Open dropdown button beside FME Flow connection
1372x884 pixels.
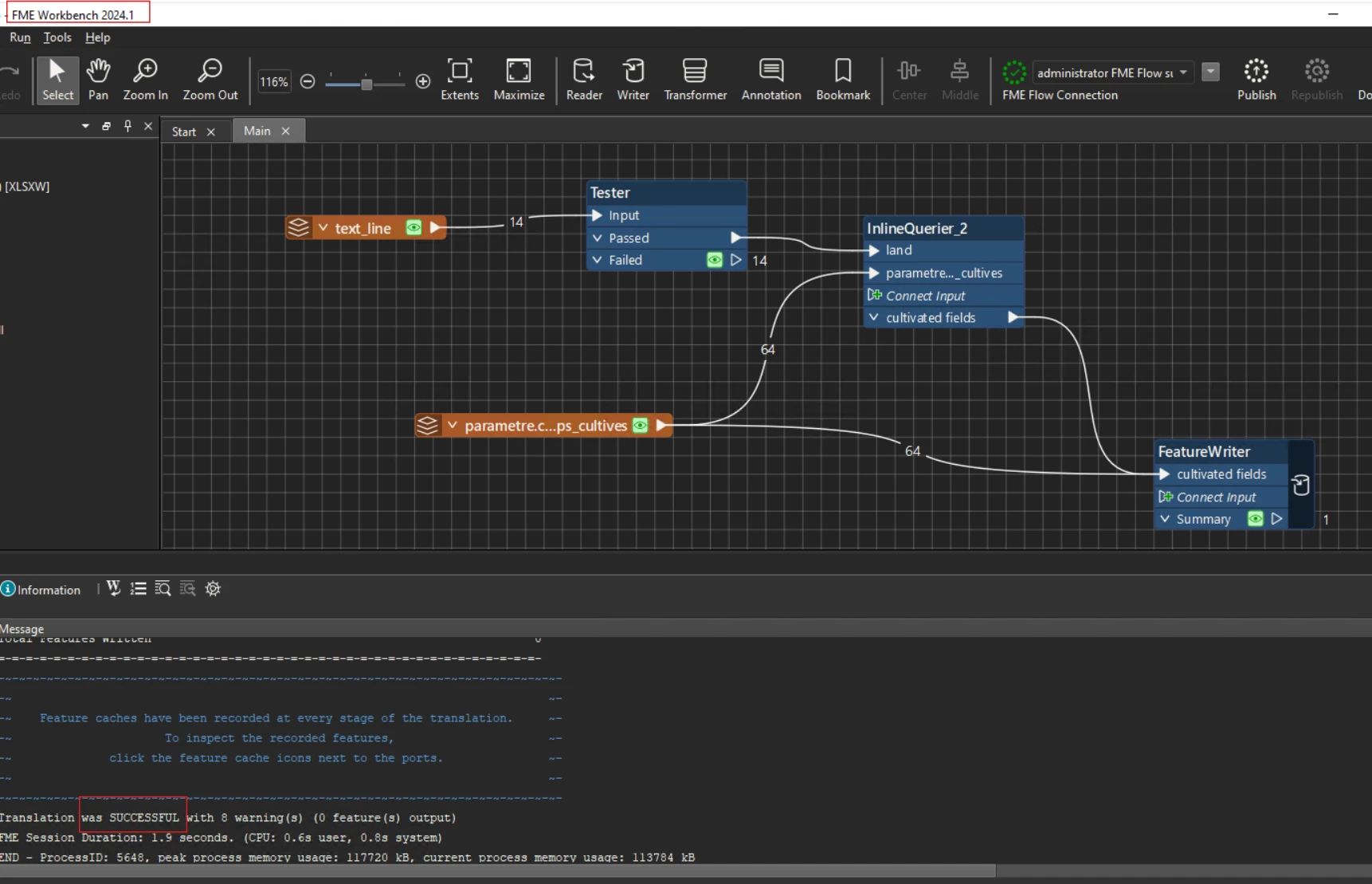click(x=1210, y=72)
